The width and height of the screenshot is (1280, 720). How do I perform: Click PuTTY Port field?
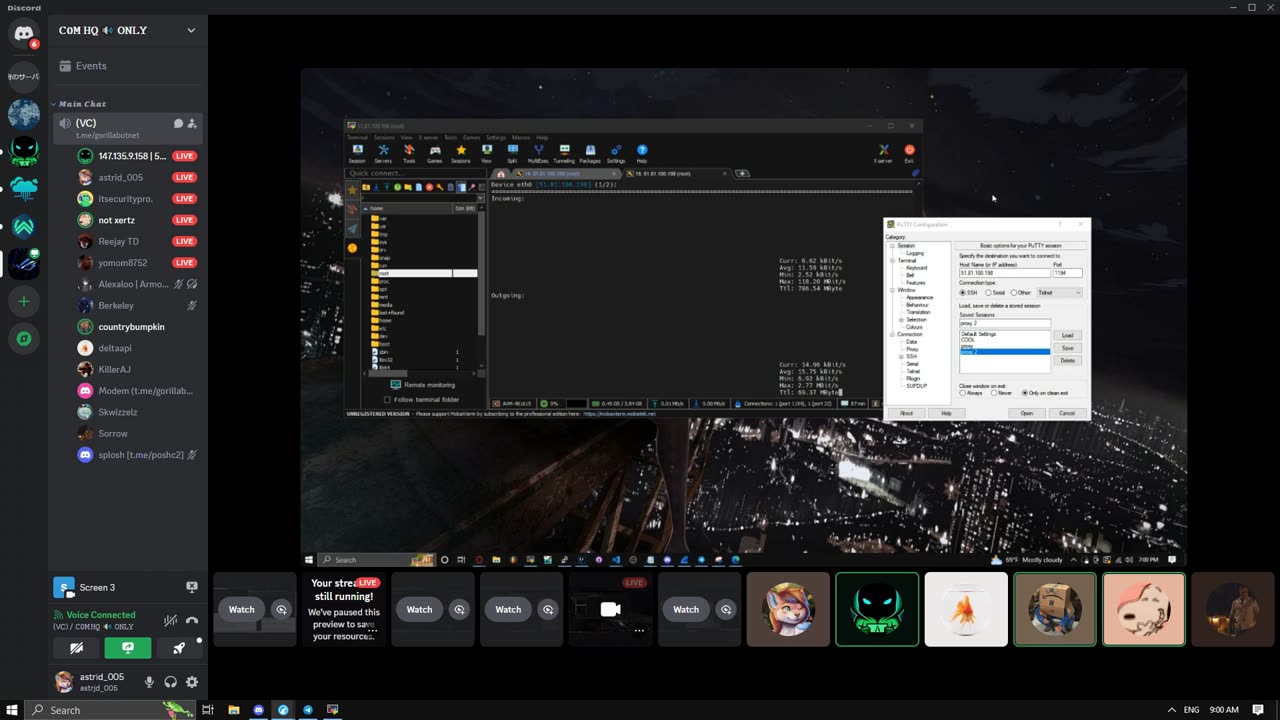pos(1067,273)
